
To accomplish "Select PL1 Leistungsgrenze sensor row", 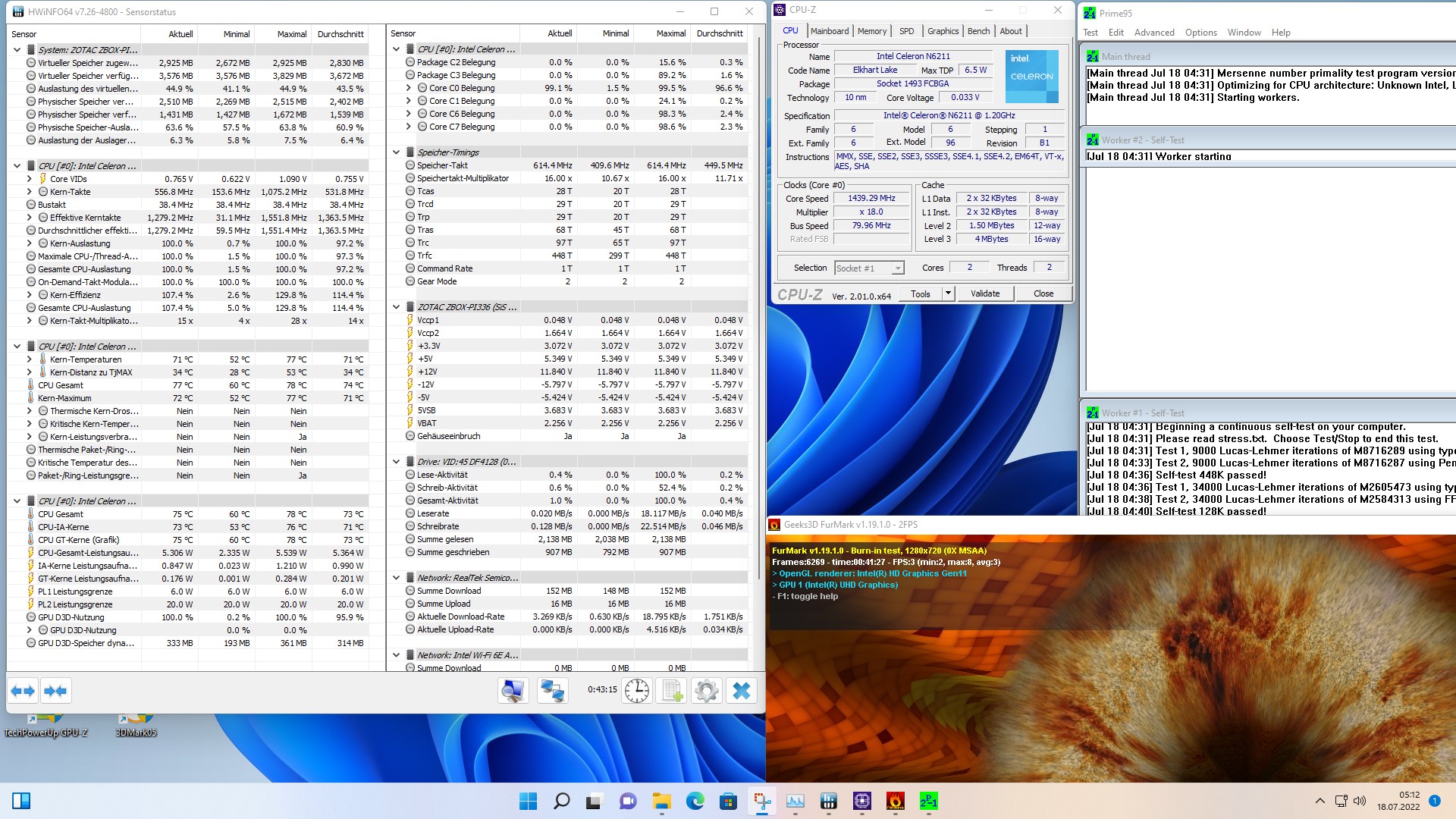I will point(188,591).
